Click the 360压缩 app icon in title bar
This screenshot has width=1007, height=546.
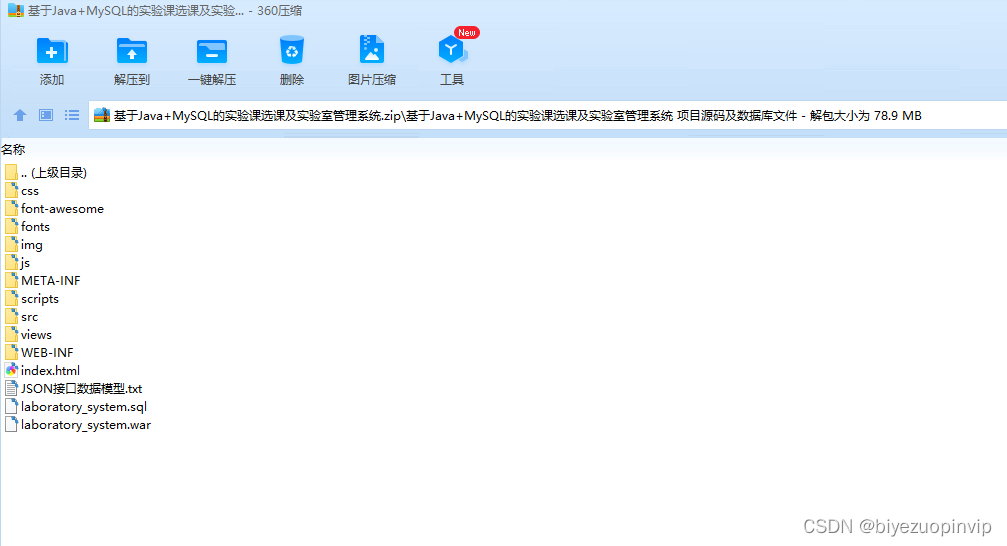point(15,10)
